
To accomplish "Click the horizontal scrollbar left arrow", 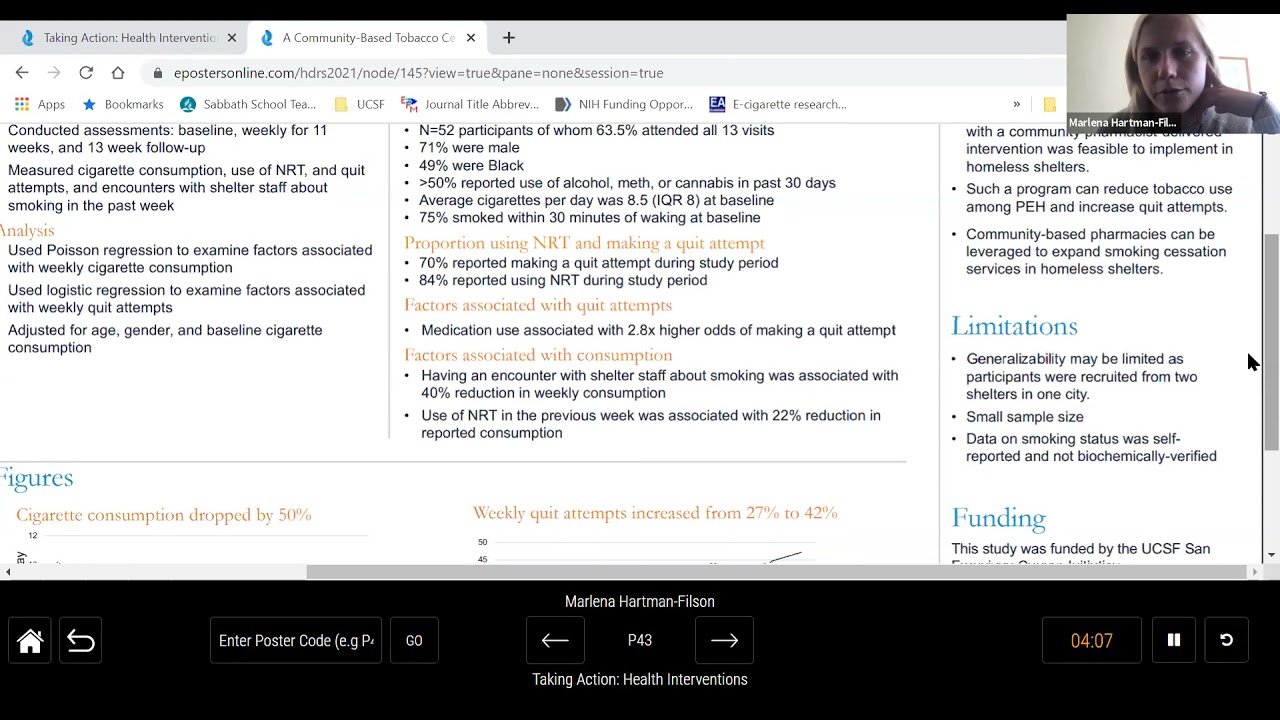I will [8, 572].
